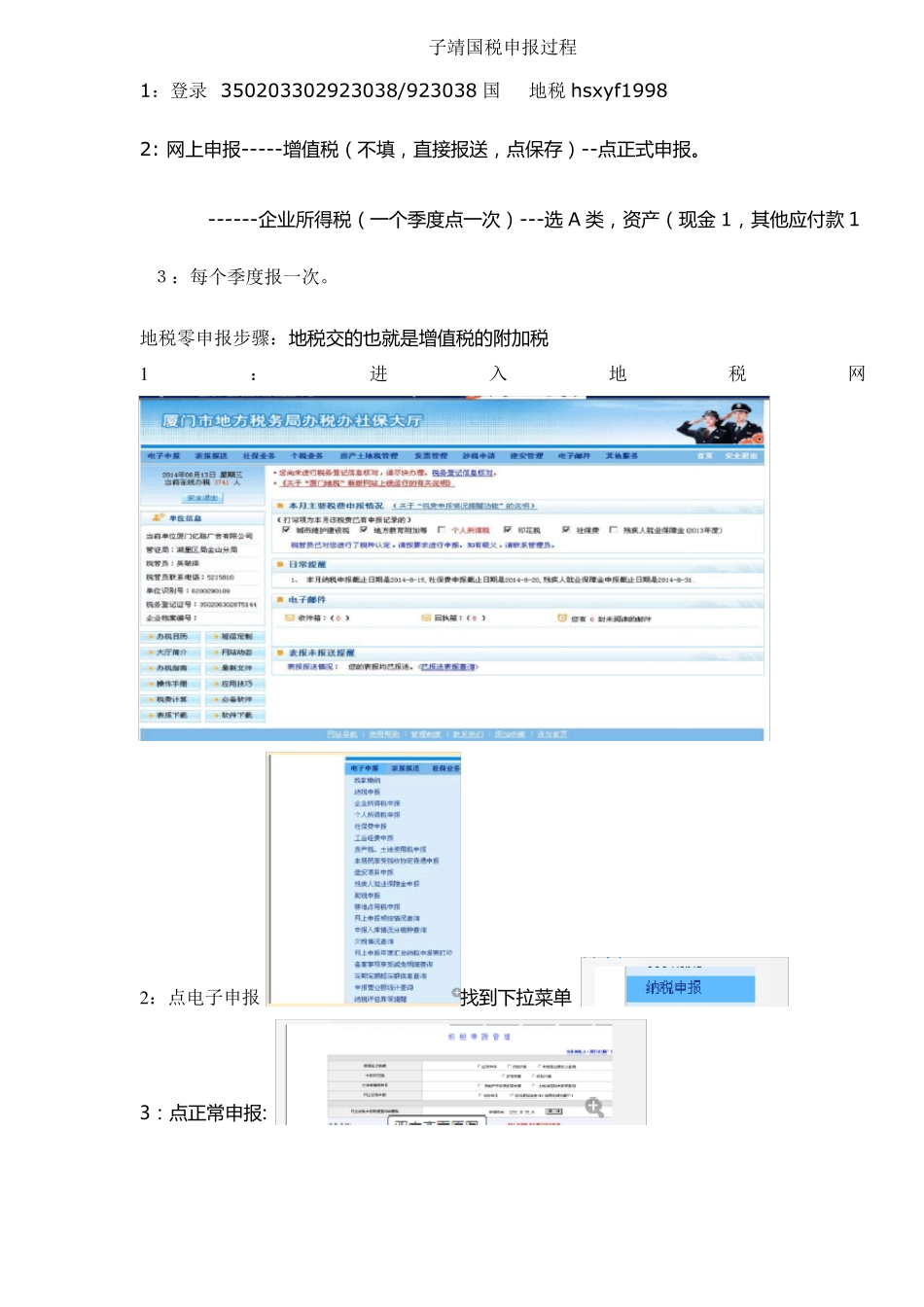Toggle the 地方教育附加等 checkbox

364,530
